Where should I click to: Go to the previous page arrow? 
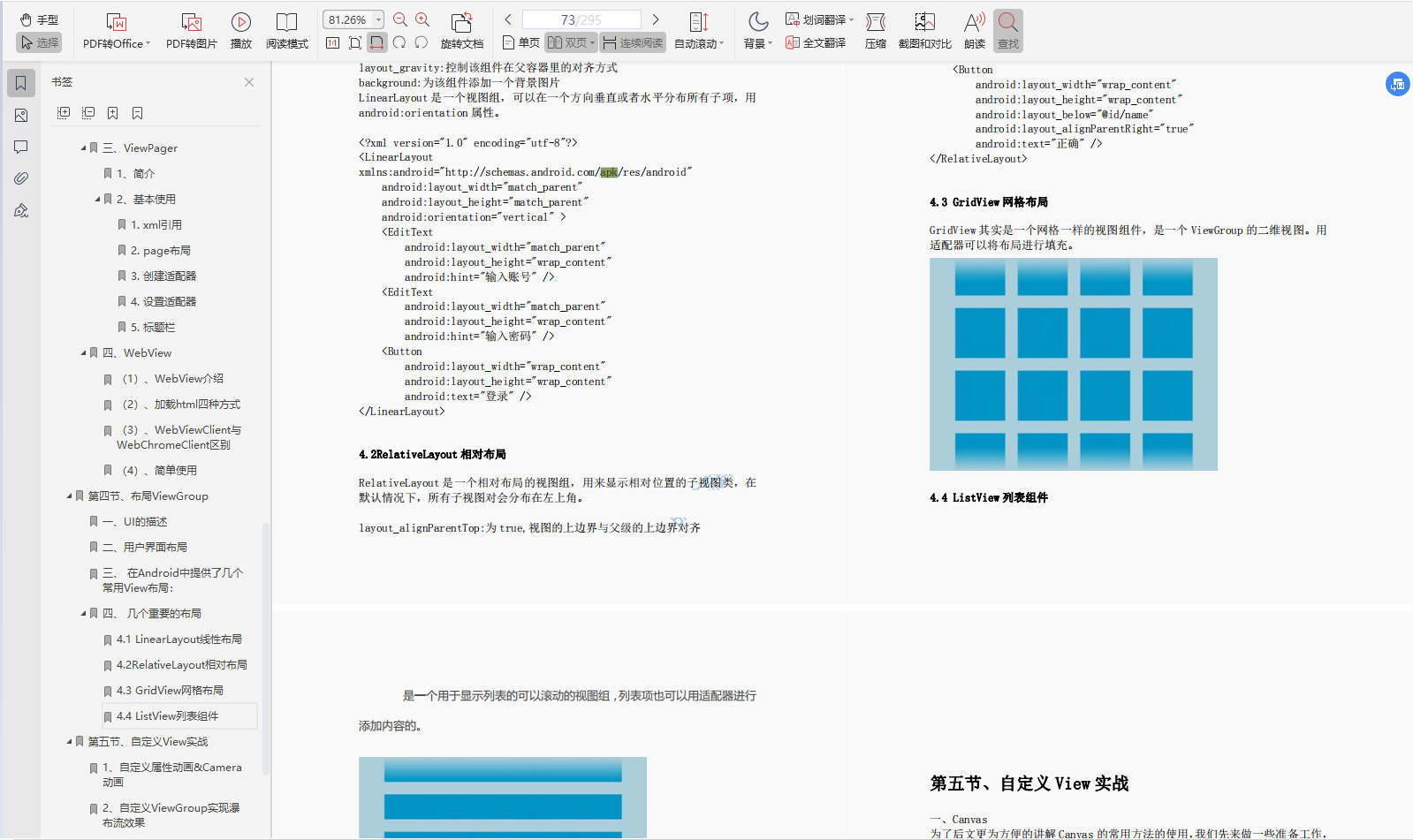508,19
